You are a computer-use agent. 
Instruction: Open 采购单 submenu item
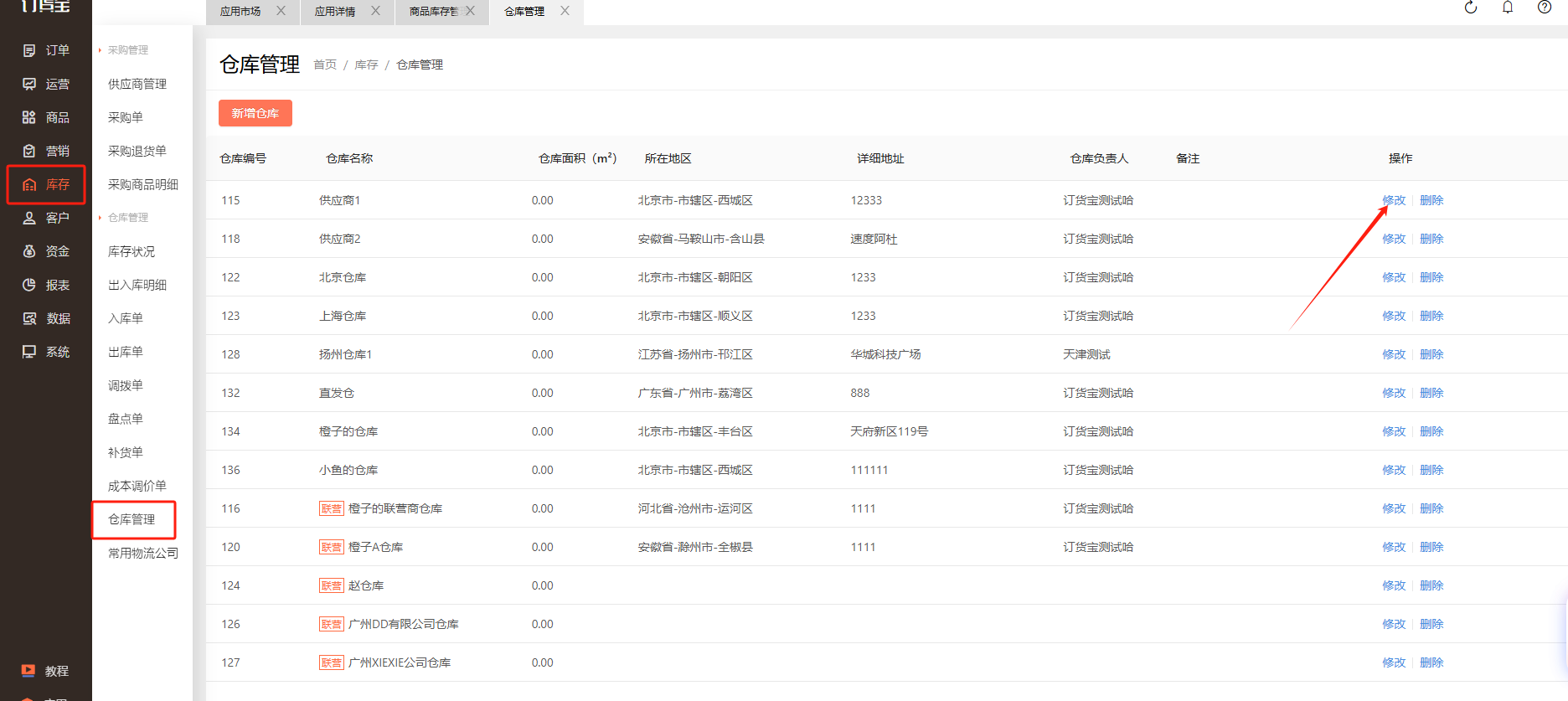tap(126, 117)
